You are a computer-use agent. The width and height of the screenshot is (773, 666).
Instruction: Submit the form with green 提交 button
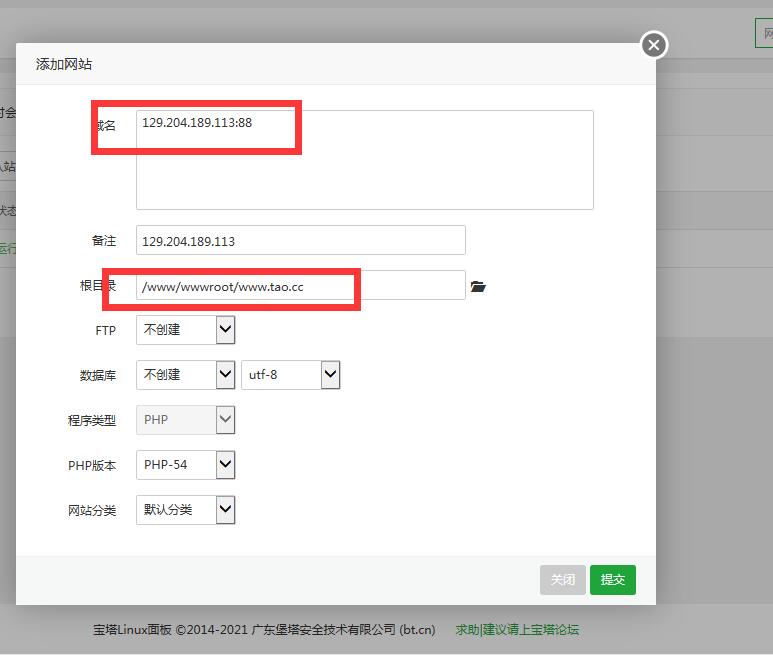[612, 580]
